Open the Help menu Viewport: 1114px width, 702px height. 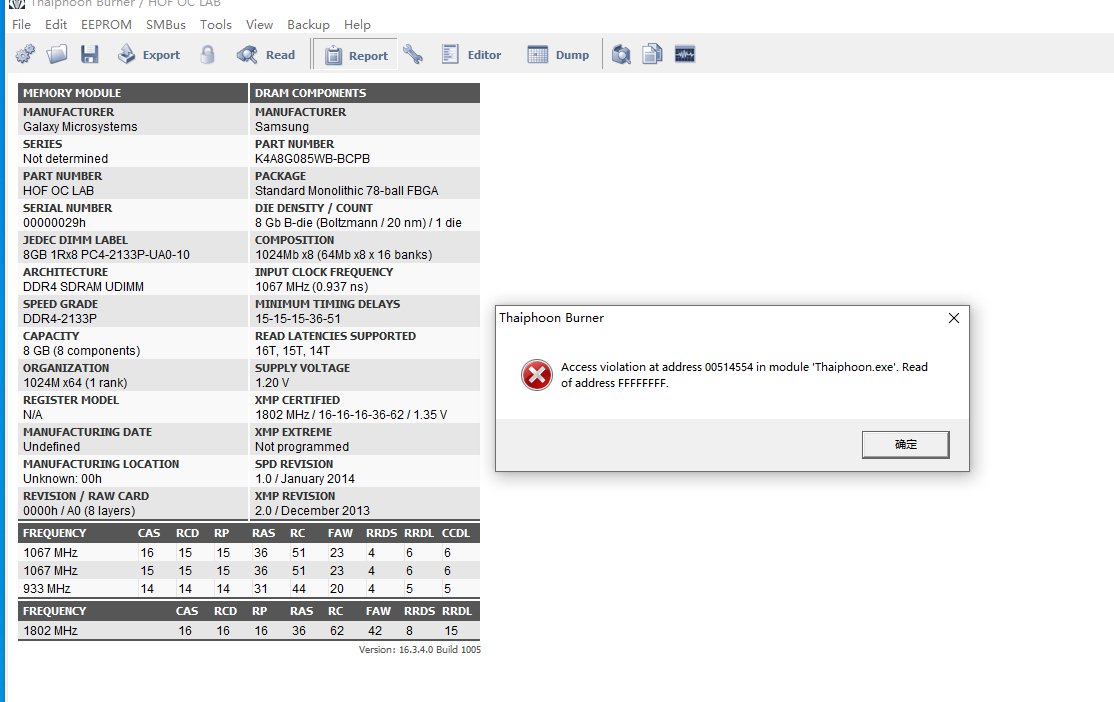pyautogui.click(x=357, y=24)
